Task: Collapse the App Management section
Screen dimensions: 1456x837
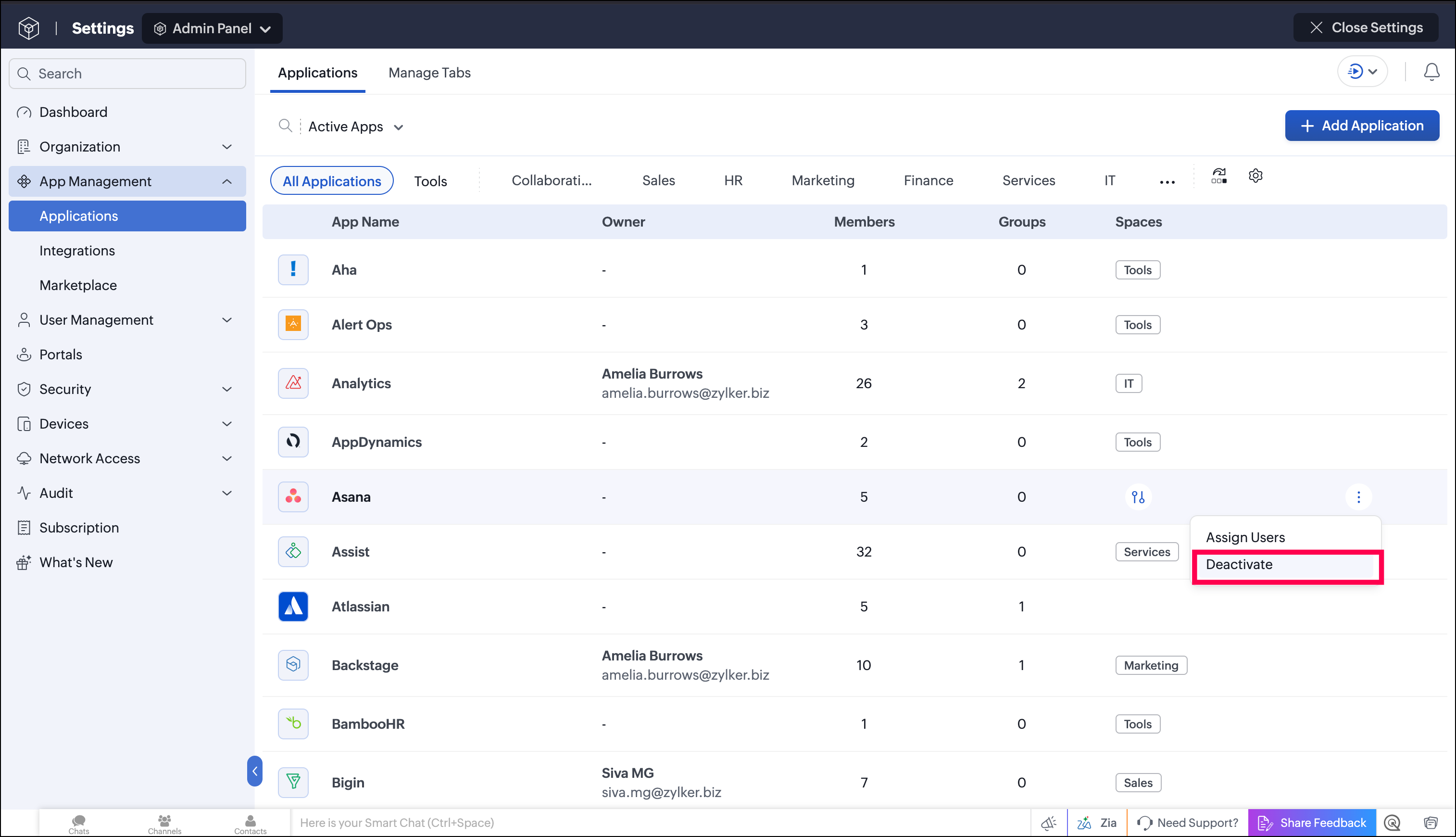Action: tap(127, 181)
